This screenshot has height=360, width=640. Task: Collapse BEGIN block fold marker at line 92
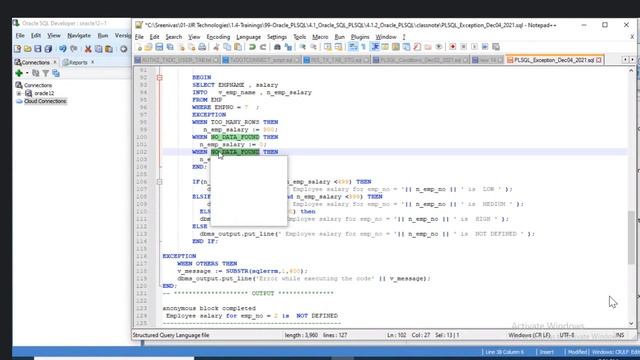point(160,78)
